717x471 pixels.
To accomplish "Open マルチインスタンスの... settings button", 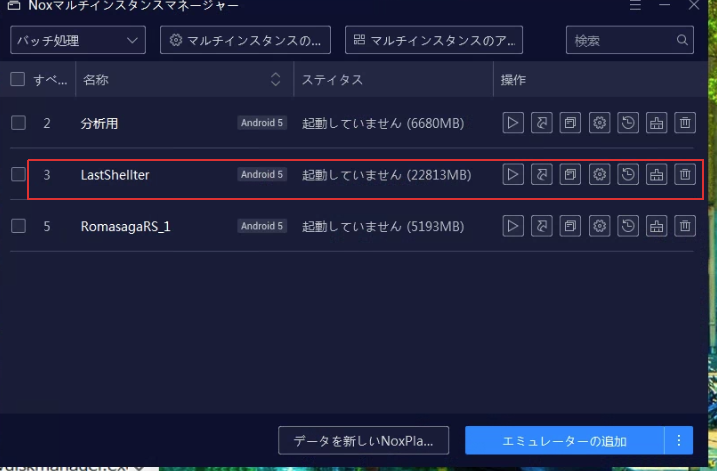I will (x=245, y=40).
